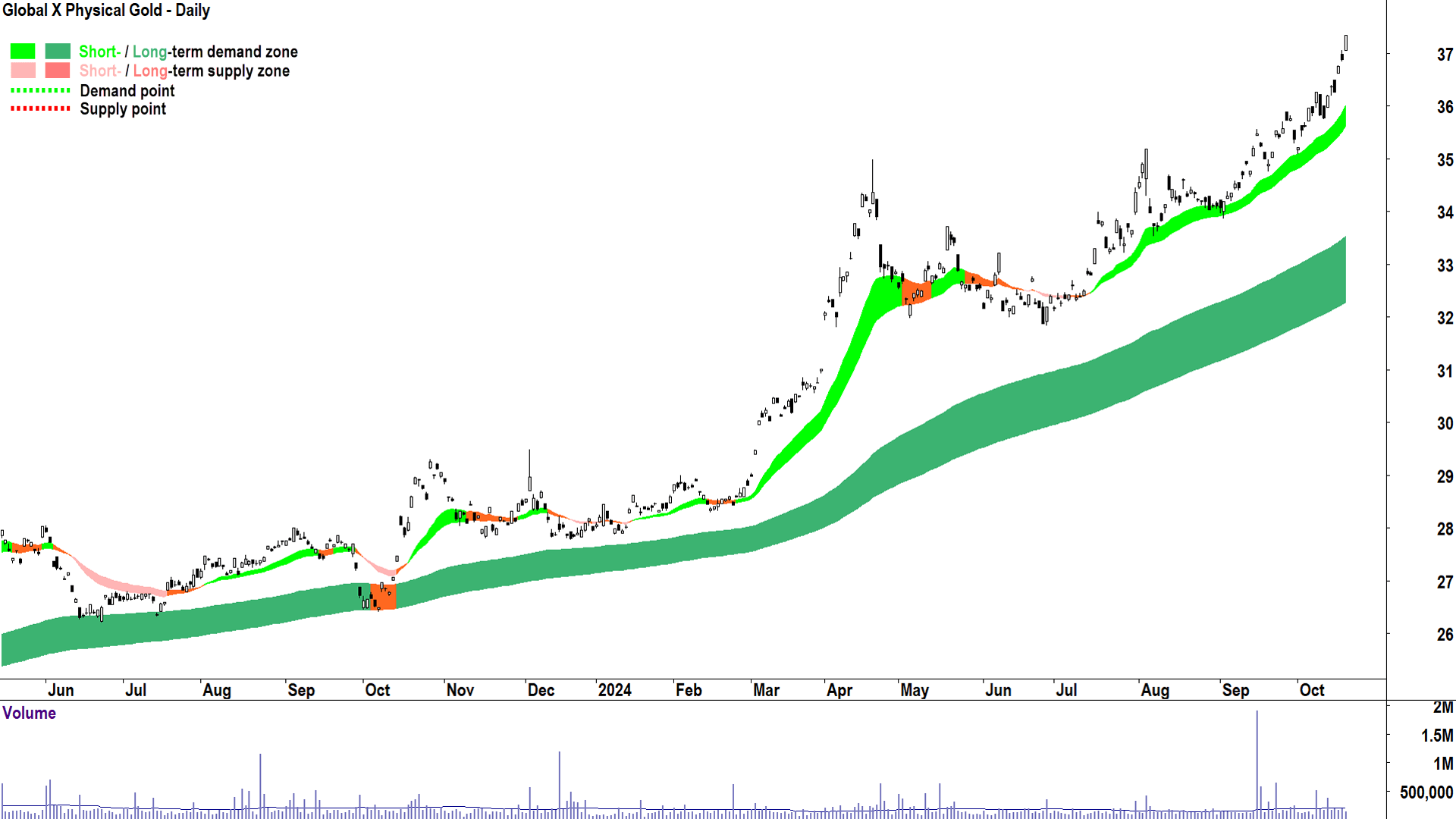This screenshot has height=819, width=1456.
Task: Click the 27 price axis label
Action: tap(1445, 582)
